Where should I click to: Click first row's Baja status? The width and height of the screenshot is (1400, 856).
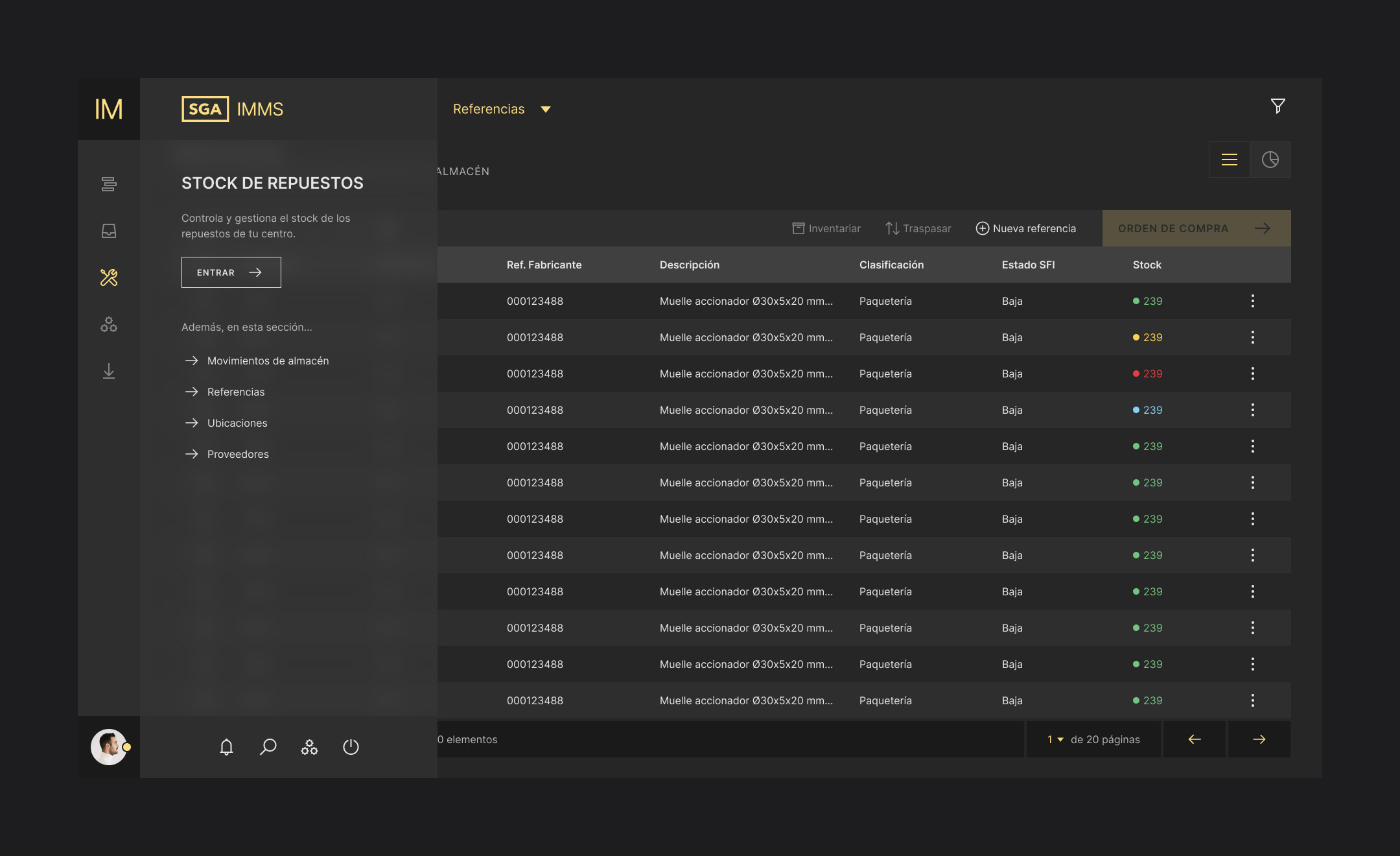point(1012,301)
